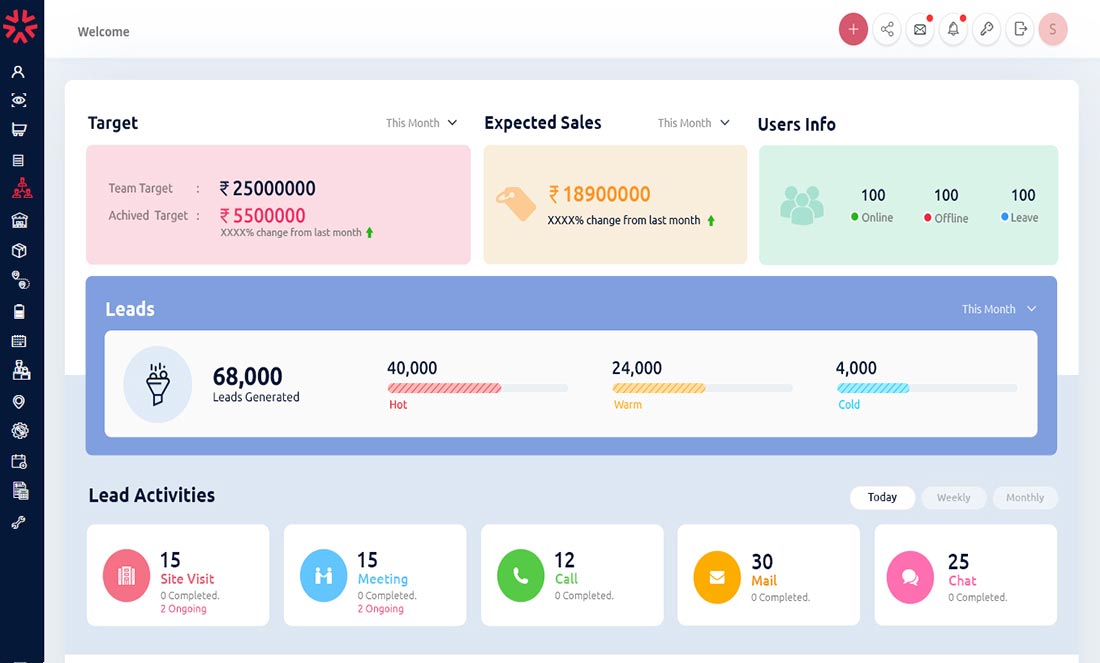Open the list document sidebar icon
1100x663 pixels.
click(19, 161)
